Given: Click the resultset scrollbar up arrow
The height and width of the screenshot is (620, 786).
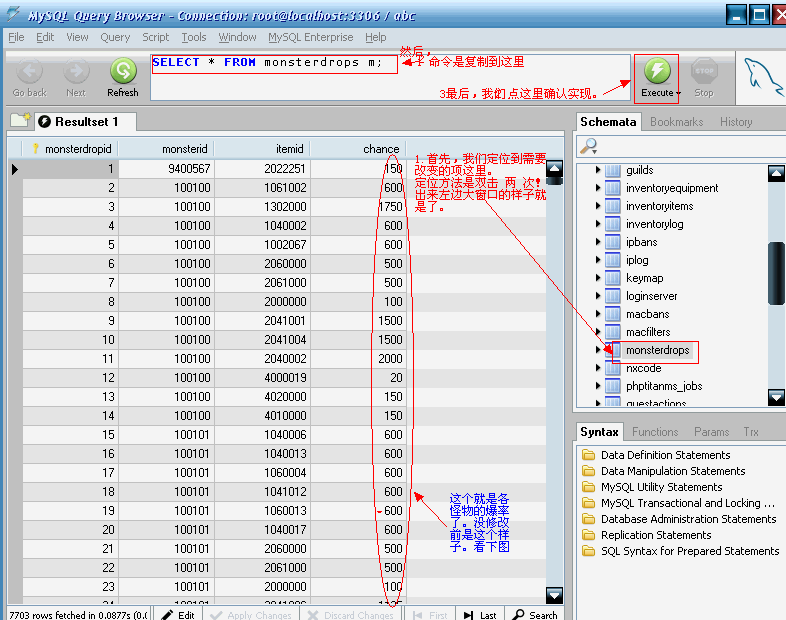Looking at the screenshot, I should [x=554, y=169].
